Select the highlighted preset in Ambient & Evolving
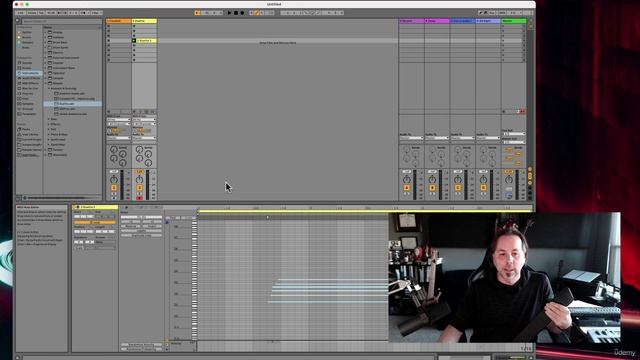Viewport: 640px width, 360px height. (x=73, y=104)
